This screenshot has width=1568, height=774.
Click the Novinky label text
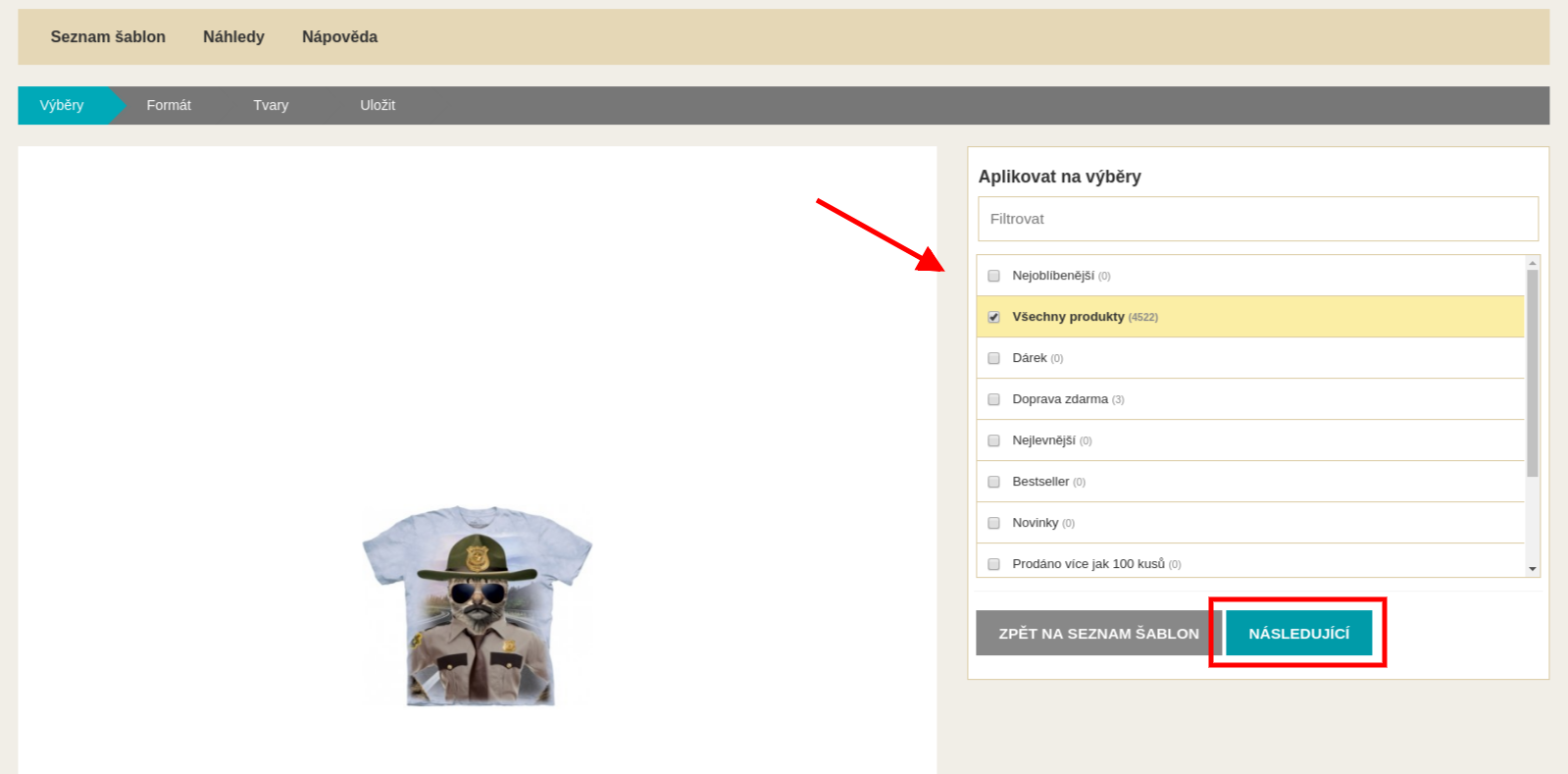1036,523
